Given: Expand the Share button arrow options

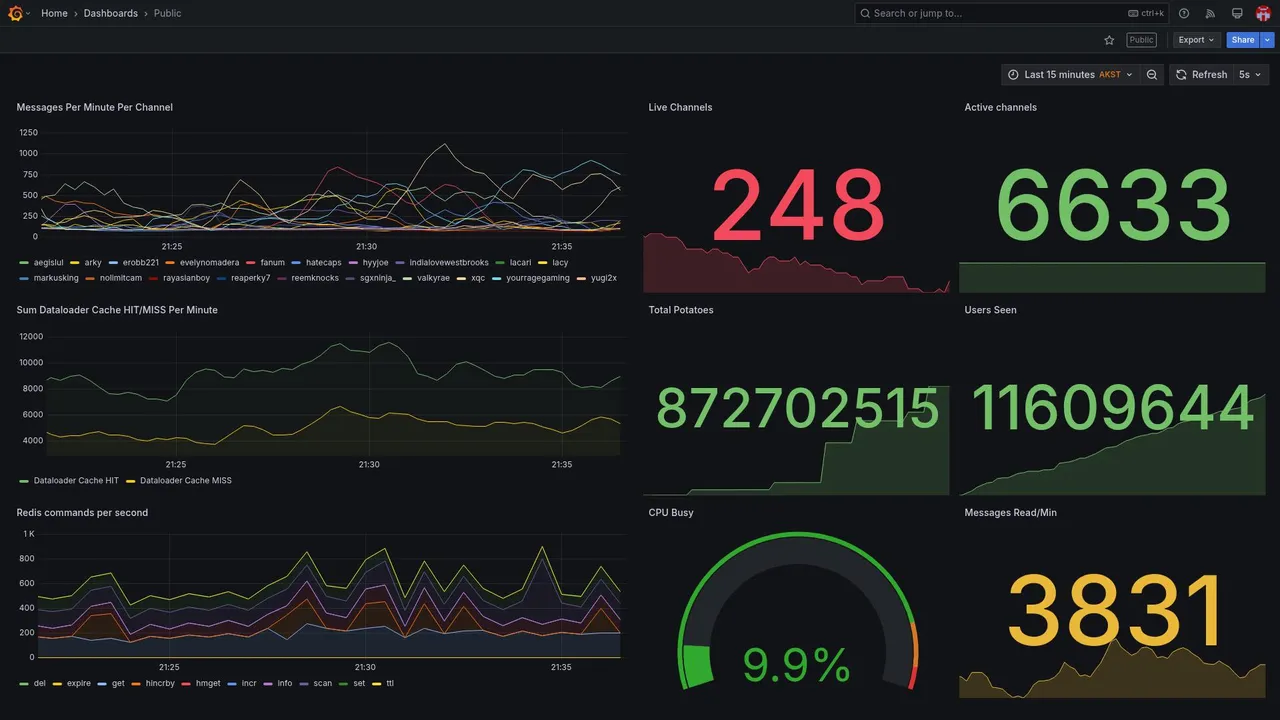Looking at the screenshot, I should point(1267,40).
